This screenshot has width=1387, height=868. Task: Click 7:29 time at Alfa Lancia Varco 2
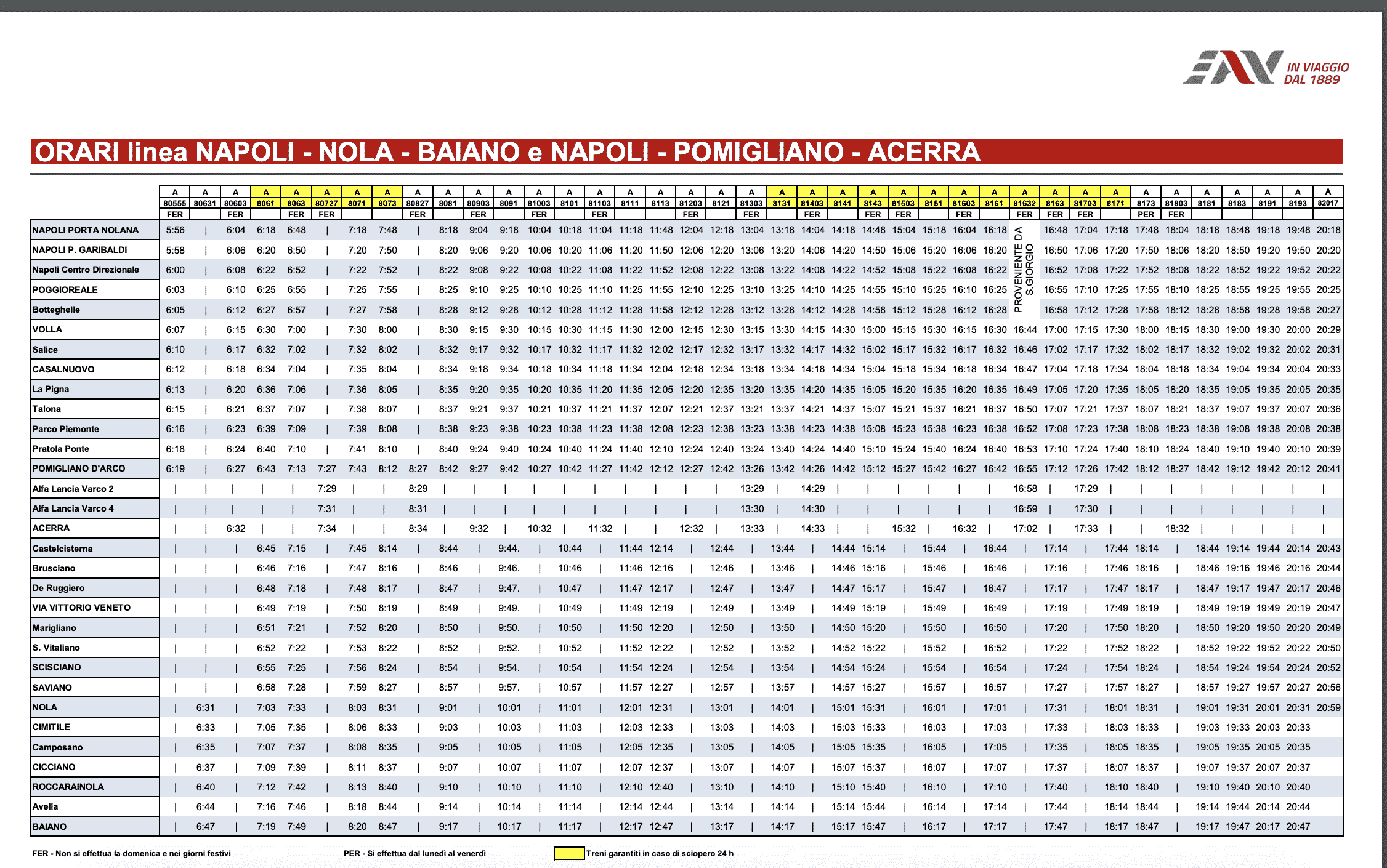pyautogui.click(x=327, y=489)
